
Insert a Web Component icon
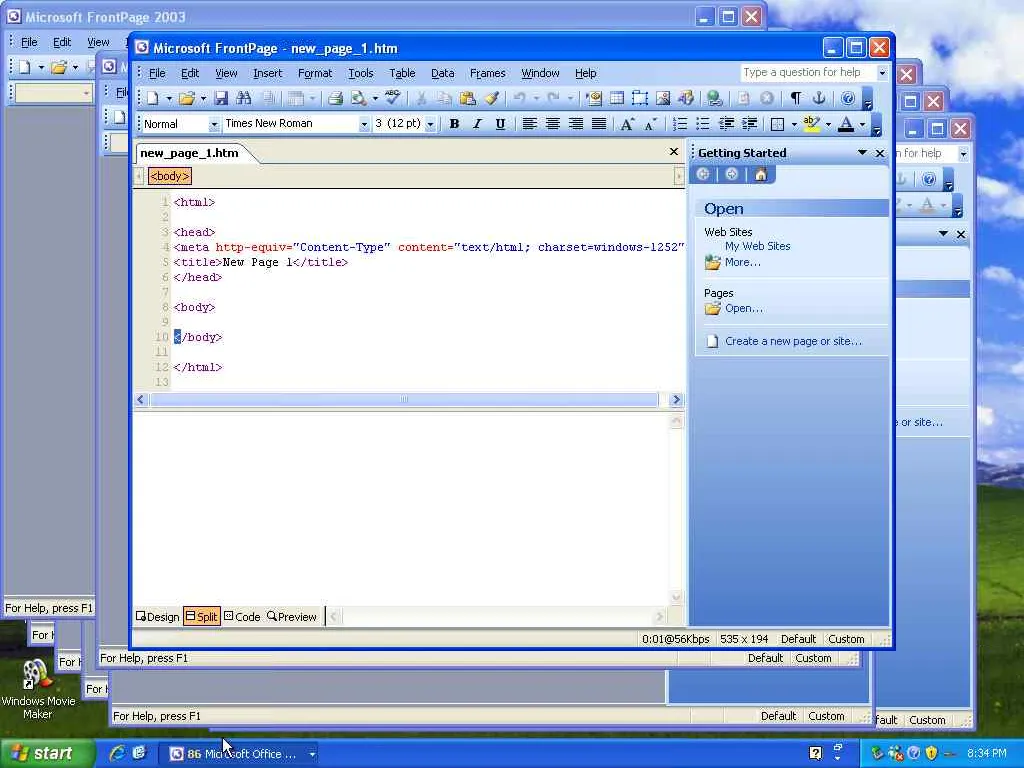pos(594,99)
